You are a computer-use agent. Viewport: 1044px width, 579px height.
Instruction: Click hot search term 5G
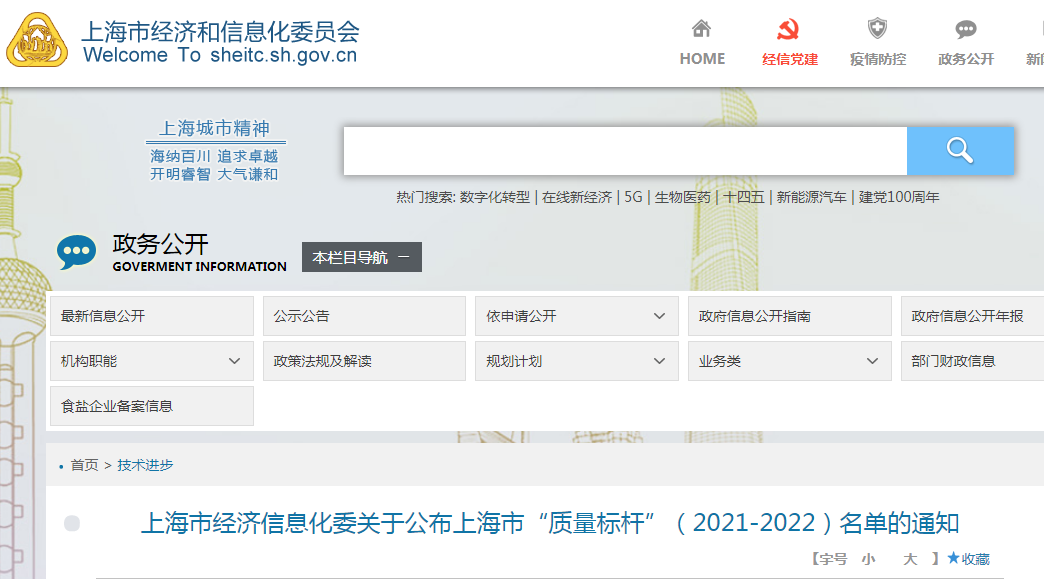tap(633, 197)
